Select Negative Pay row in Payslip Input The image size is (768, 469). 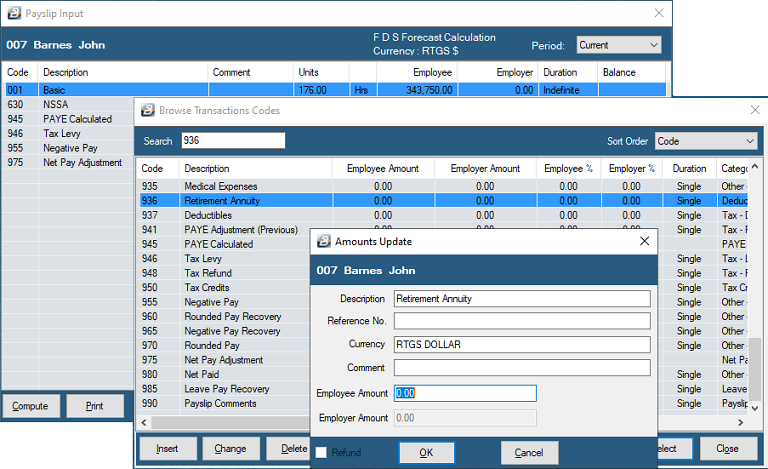pyautogui.click(x=69, y=148)
